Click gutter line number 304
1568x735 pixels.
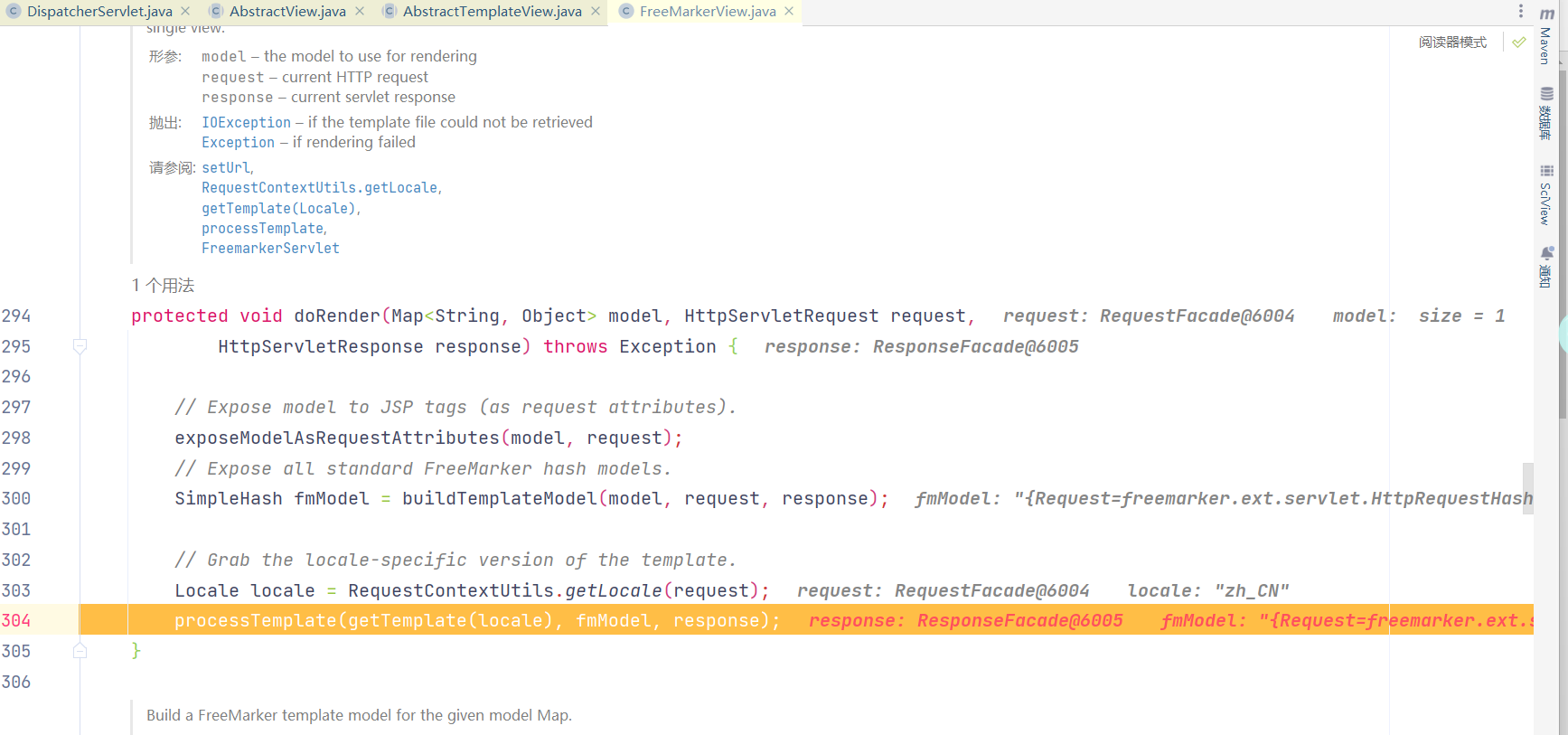coord(16,620)
